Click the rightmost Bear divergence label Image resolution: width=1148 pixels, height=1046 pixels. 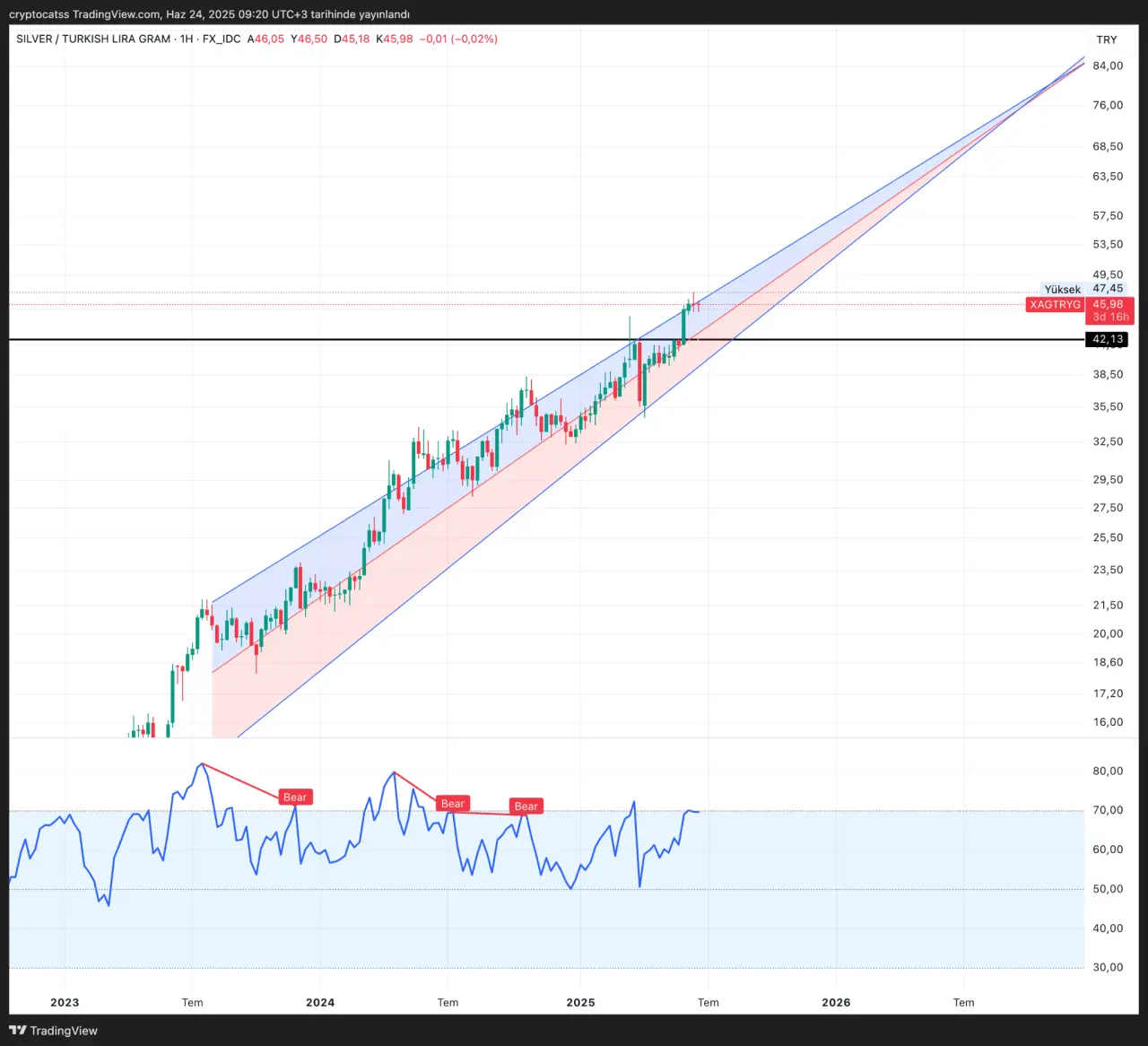click(x=526, y=806)
